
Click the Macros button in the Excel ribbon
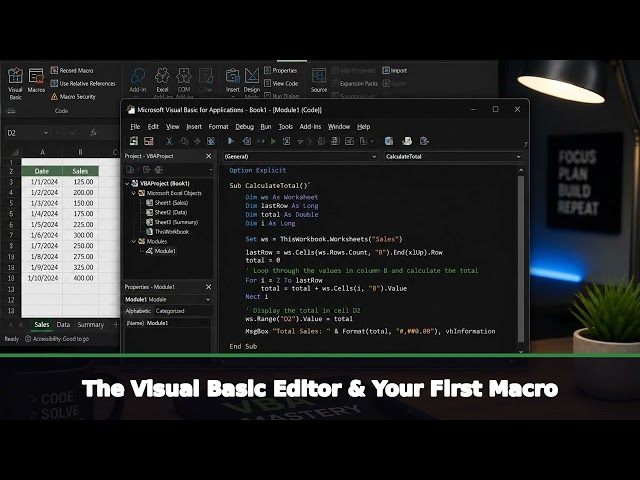(36, 80)
